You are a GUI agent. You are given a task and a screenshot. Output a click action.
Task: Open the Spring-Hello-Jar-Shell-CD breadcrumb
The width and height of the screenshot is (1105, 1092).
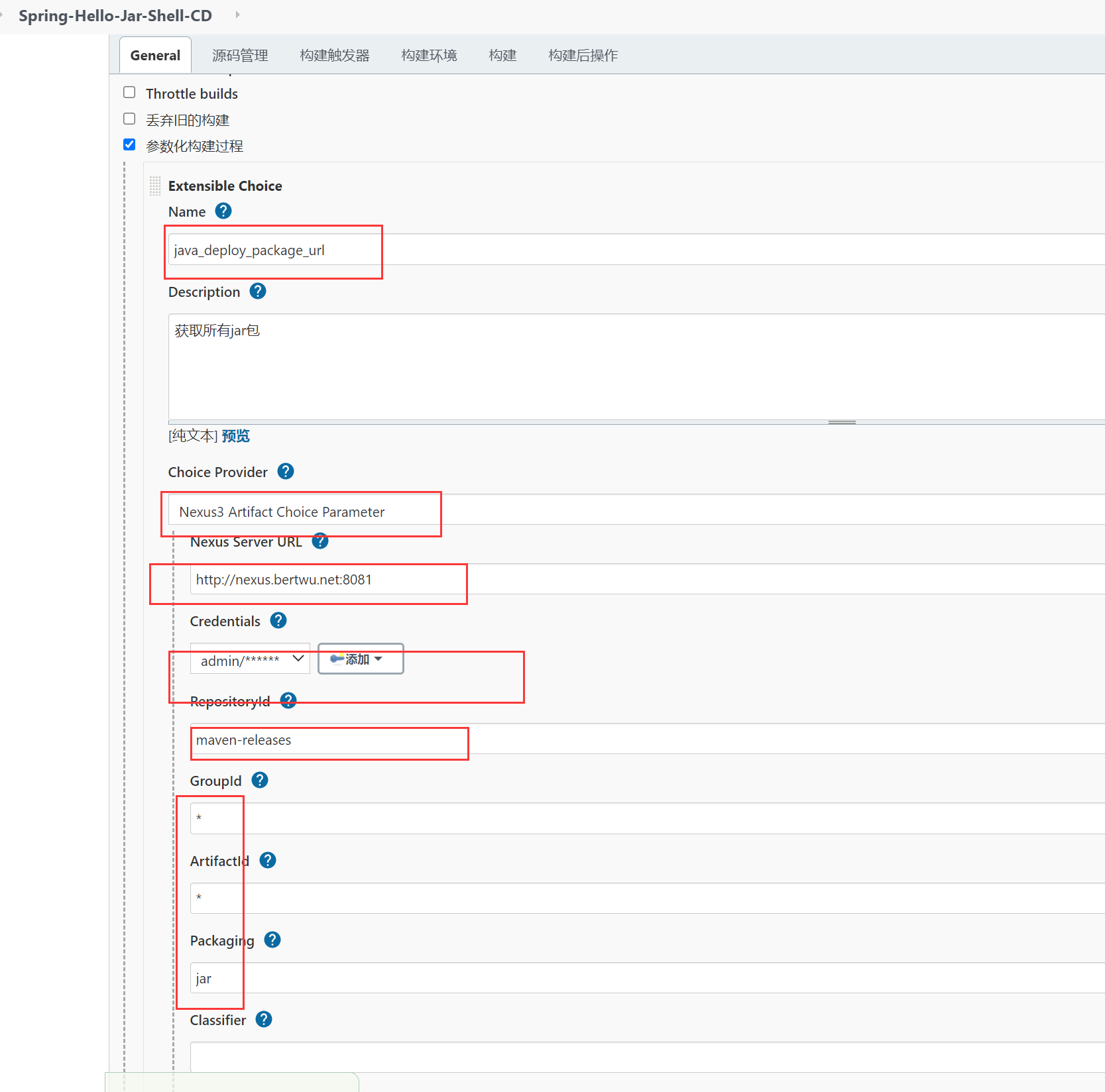[x=114, y=15]
